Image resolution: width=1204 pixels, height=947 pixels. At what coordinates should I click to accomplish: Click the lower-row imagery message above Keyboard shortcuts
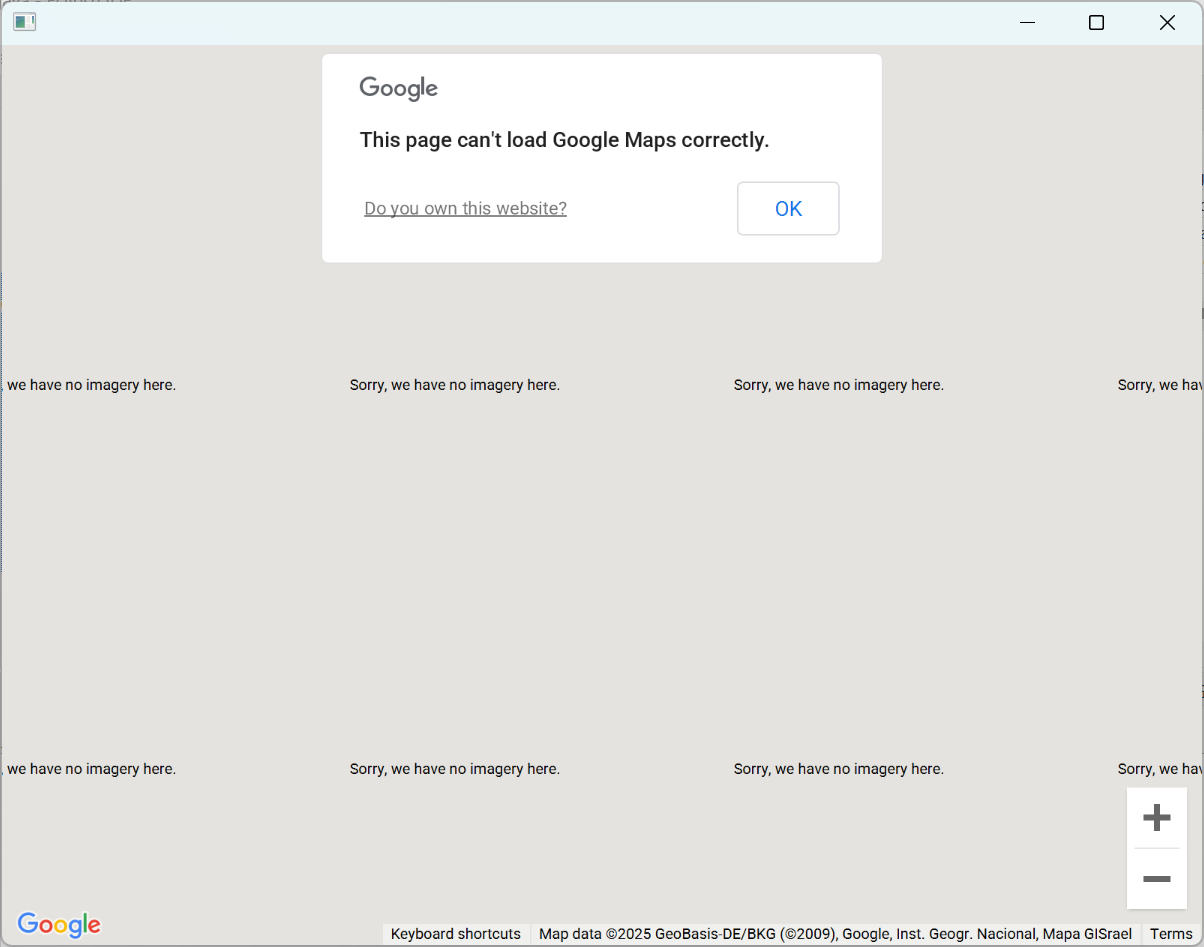coord(455,769)
